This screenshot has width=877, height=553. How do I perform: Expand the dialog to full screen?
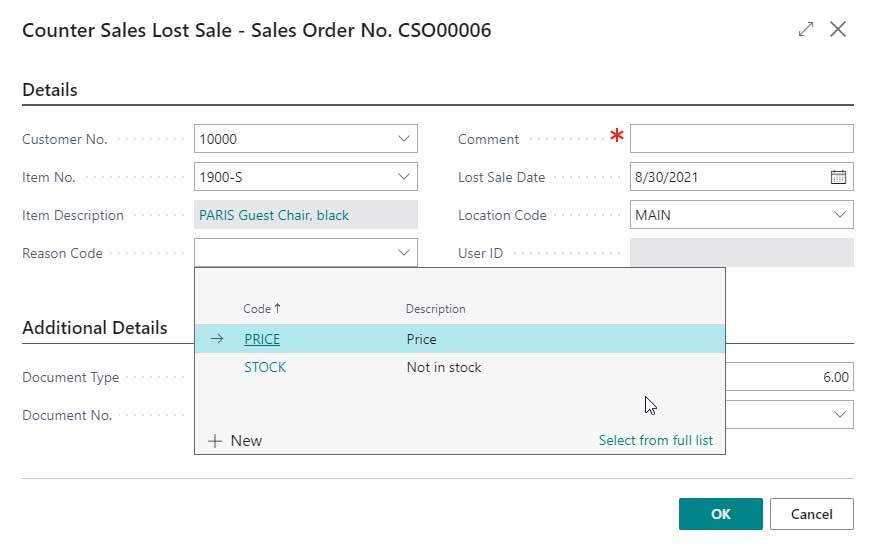[806, 30]
